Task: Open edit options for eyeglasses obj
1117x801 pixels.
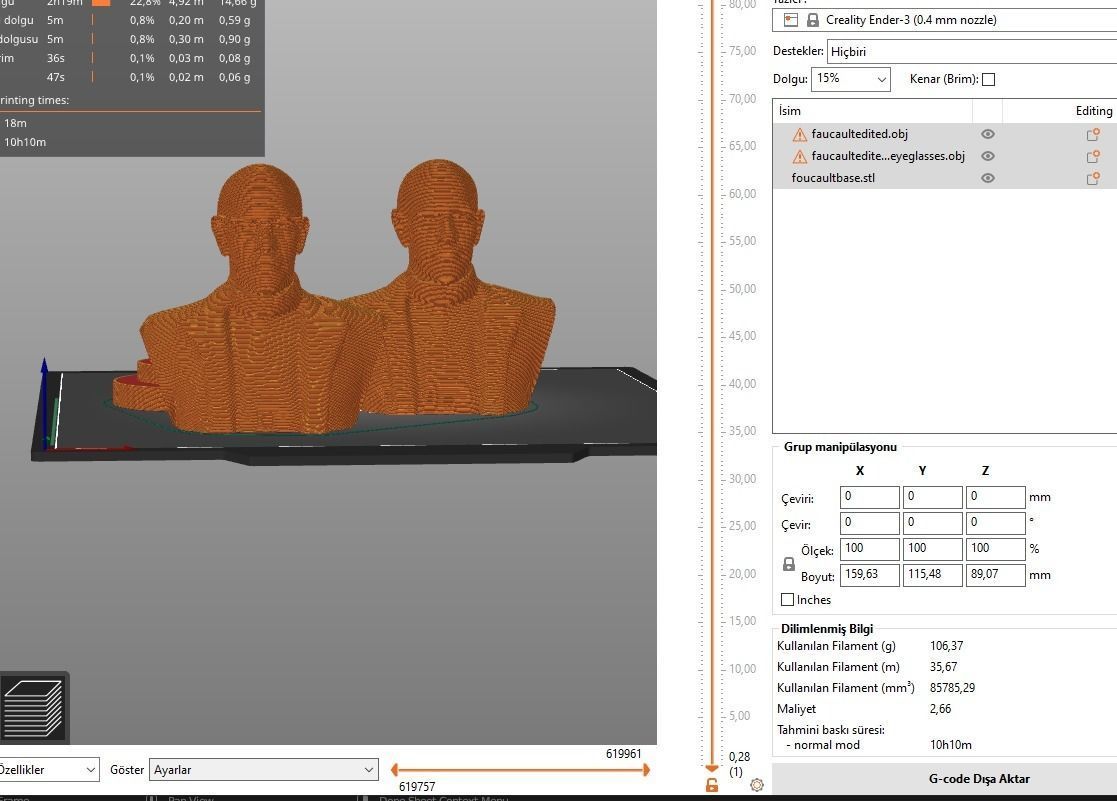Action: (x=1093, y=156)
